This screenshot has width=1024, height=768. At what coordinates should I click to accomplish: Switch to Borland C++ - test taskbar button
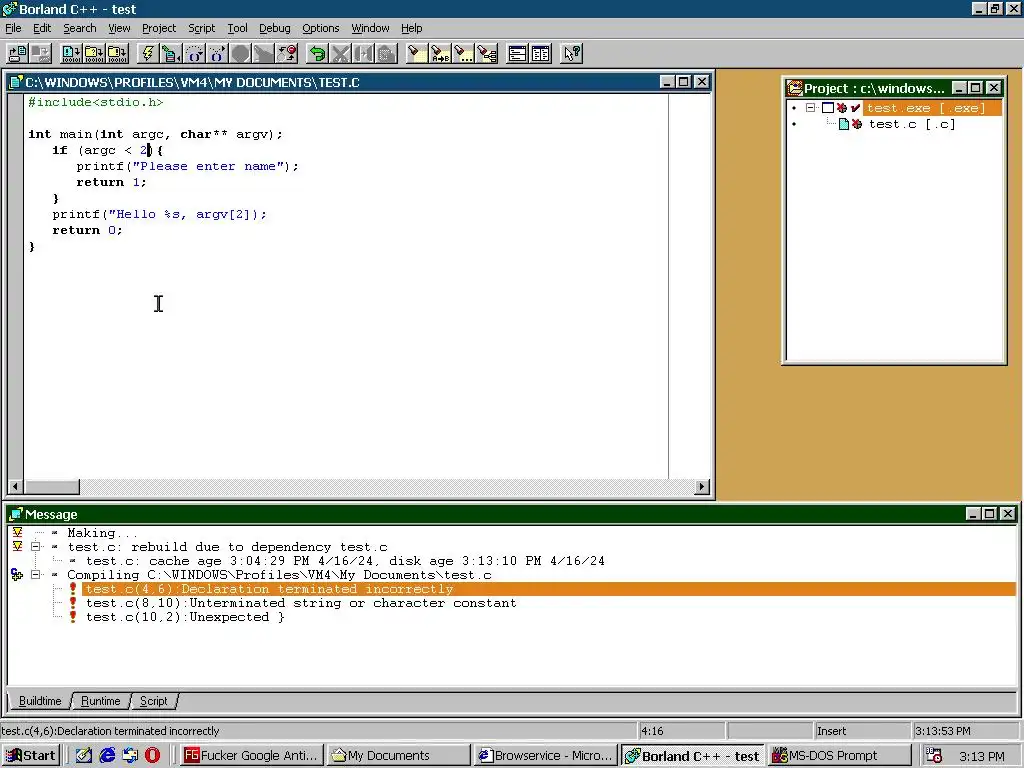692,756
